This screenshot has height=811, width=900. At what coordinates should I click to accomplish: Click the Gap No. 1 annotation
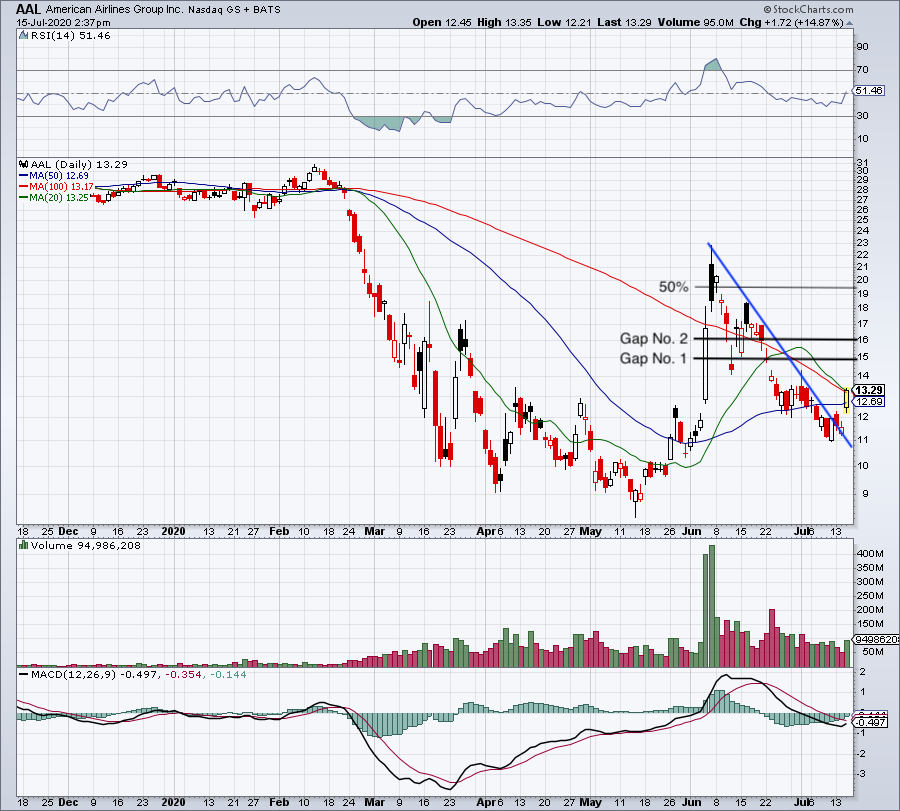pos(653,359)
